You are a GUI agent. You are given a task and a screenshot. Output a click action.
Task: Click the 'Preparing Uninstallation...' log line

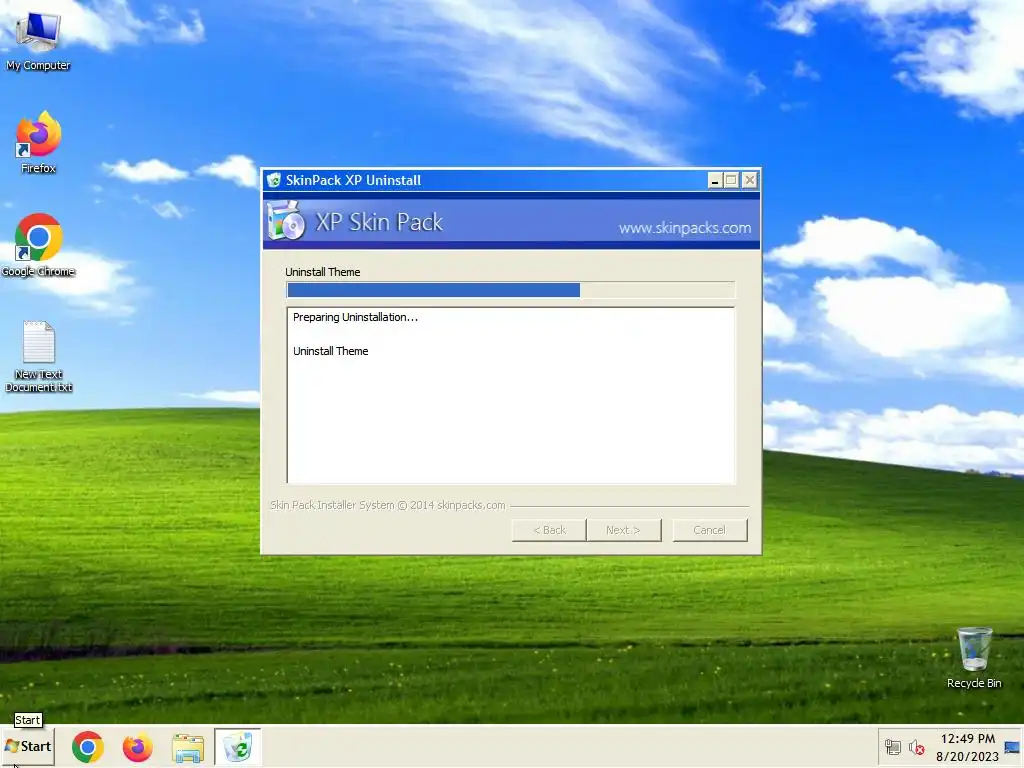[355, 317]
